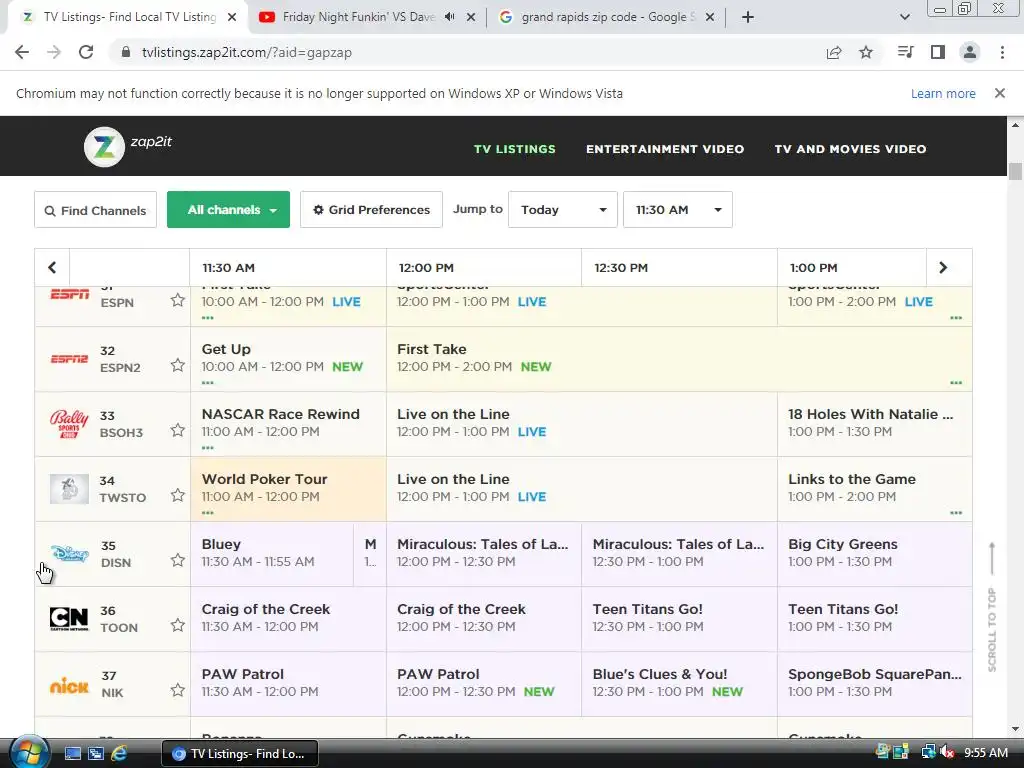Click the Nick channel logo
1024x768 pixels.
pyautogui.click(x=69, y=685)
